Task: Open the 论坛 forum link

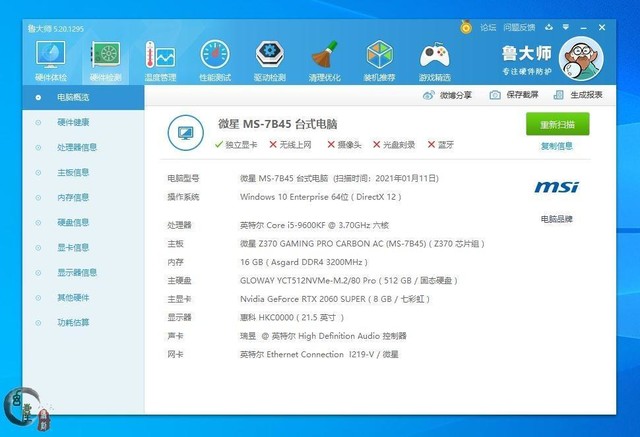Action: 488,27
